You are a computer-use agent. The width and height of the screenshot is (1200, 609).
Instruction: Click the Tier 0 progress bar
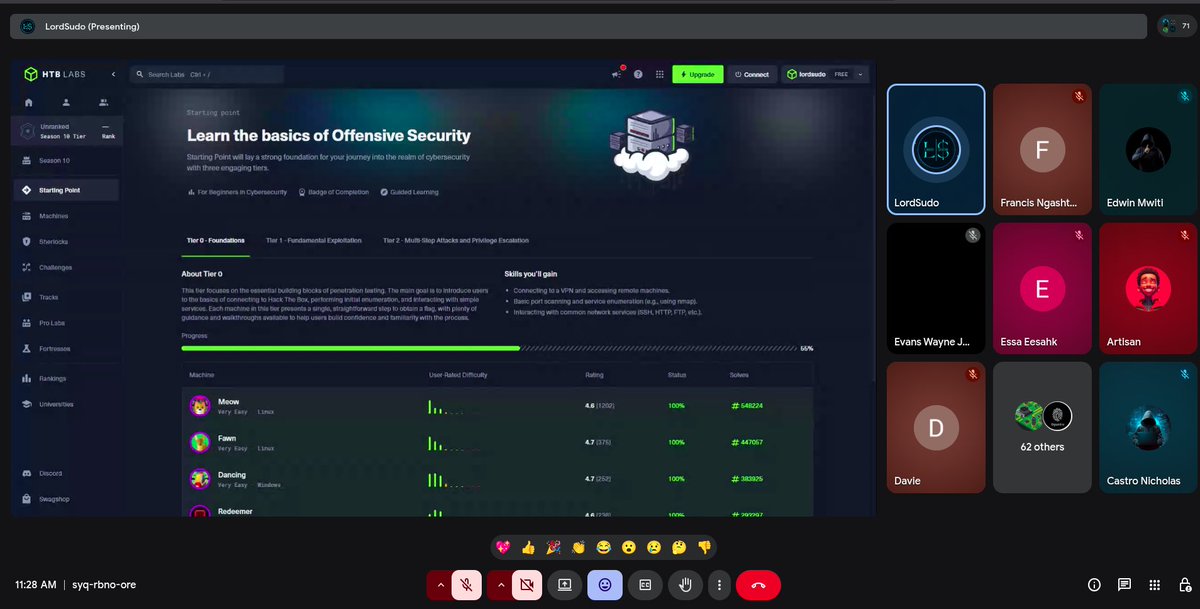[489, 348]
